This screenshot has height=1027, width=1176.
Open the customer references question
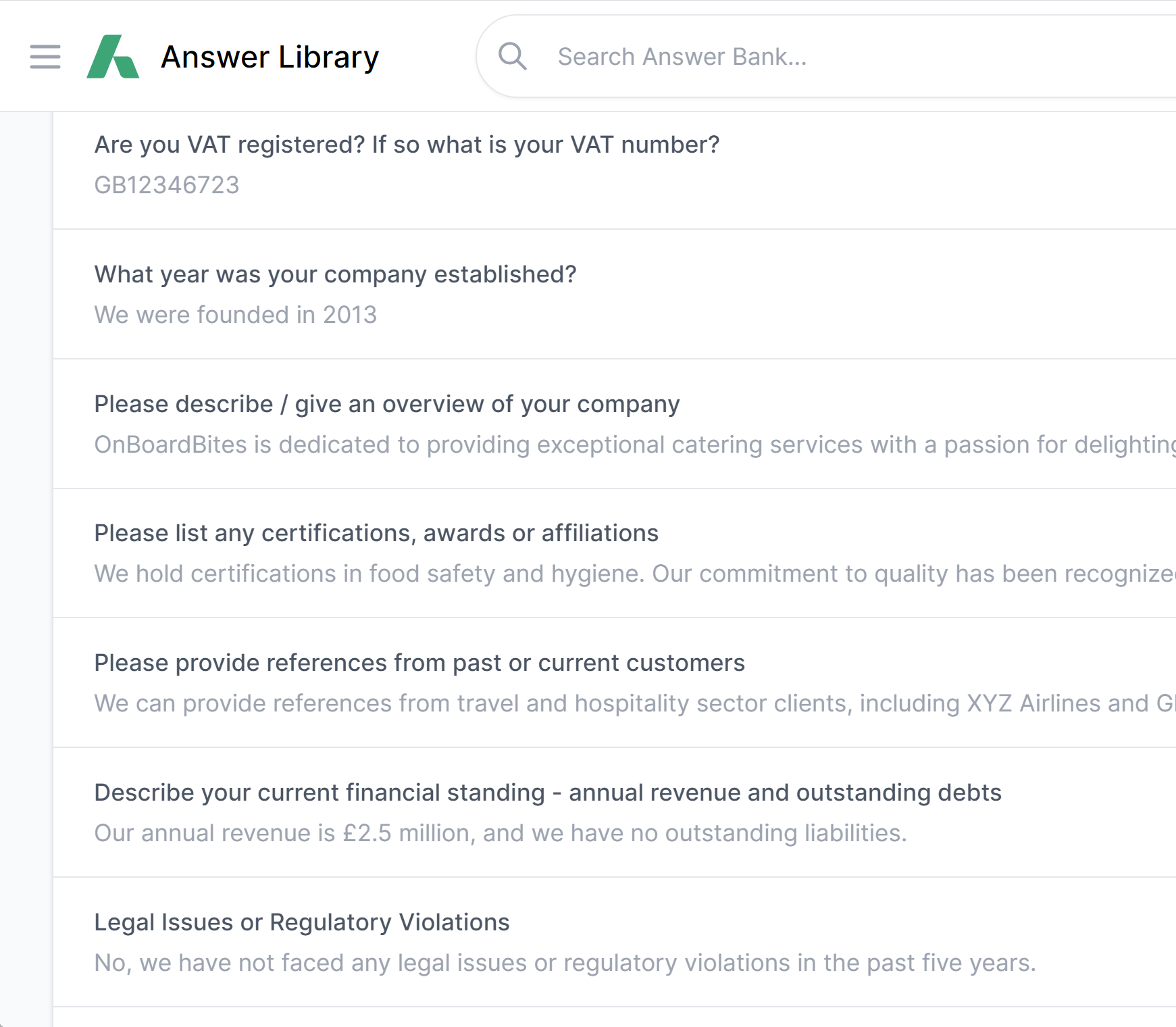click(419, 663)
